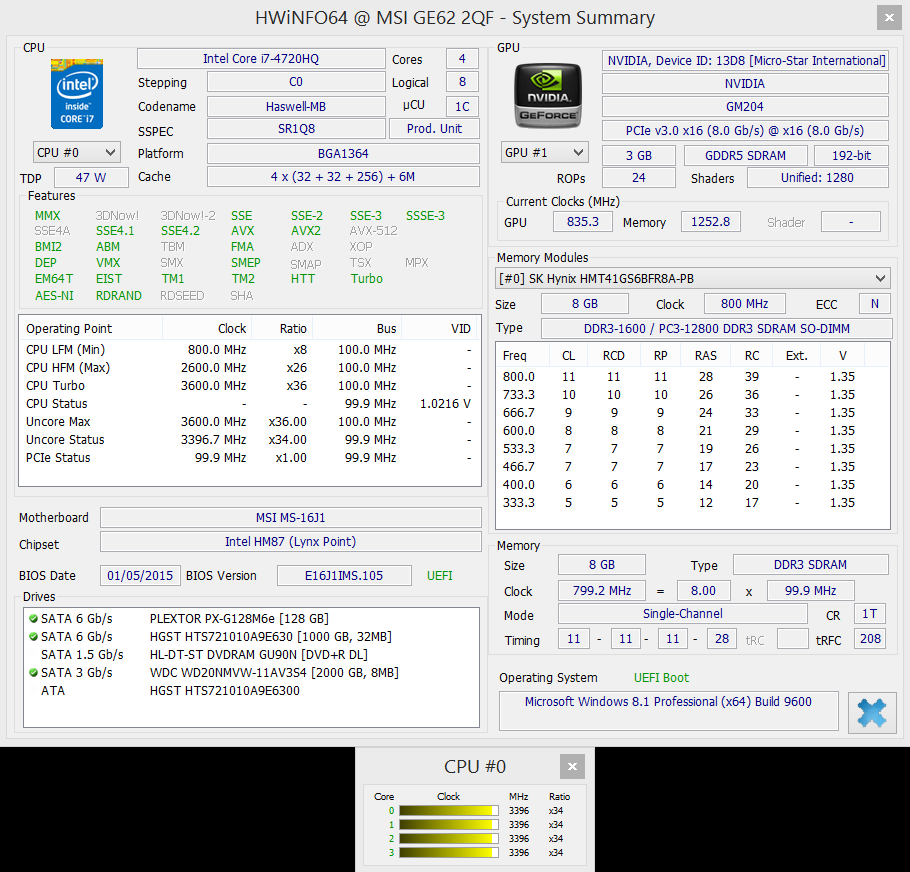This screenshot has height=872, width=910.
Task: Click the UEFI Boot label
Action: click(661, 678)
